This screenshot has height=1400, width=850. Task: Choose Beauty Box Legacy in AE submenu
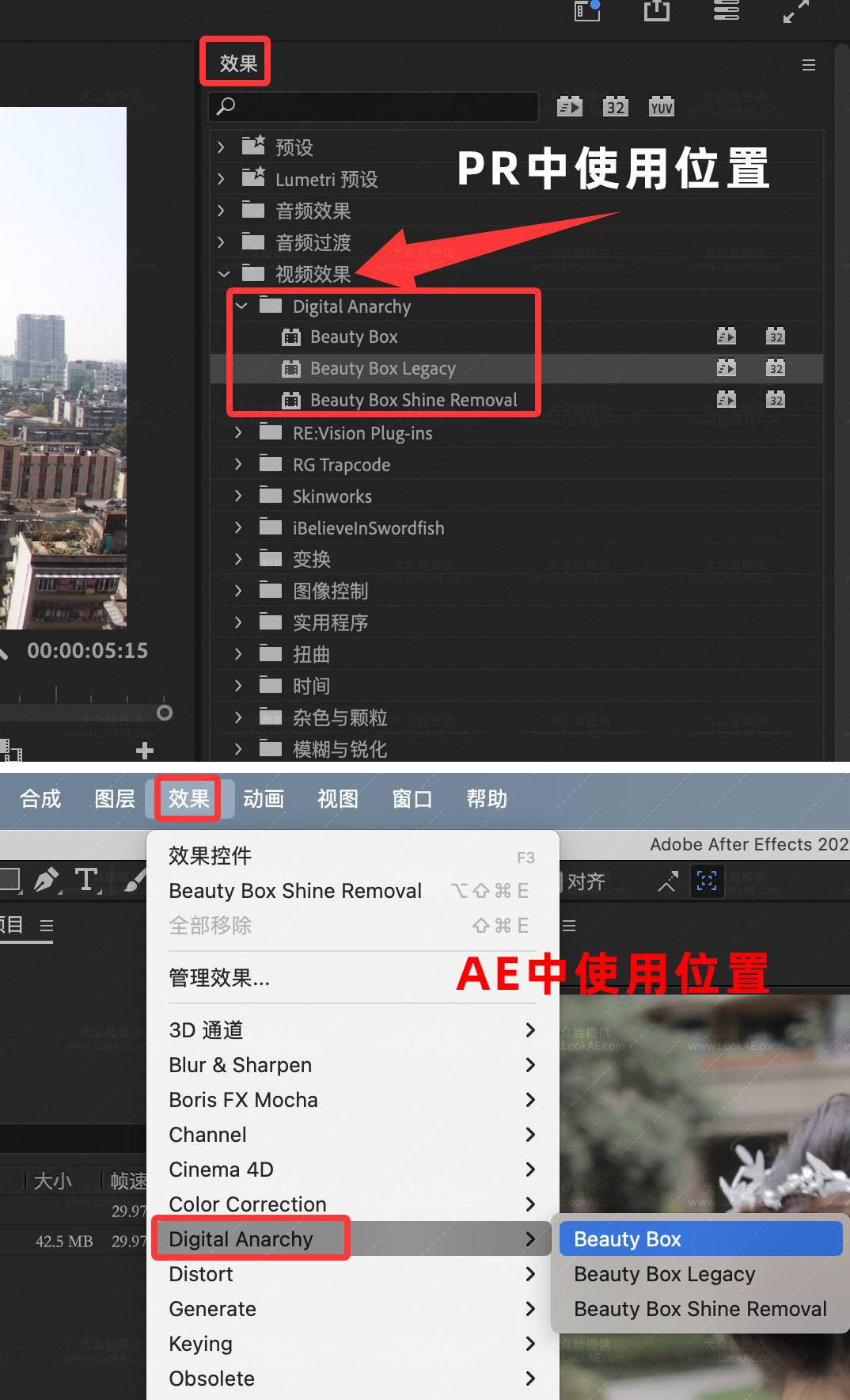[700, 1274]
